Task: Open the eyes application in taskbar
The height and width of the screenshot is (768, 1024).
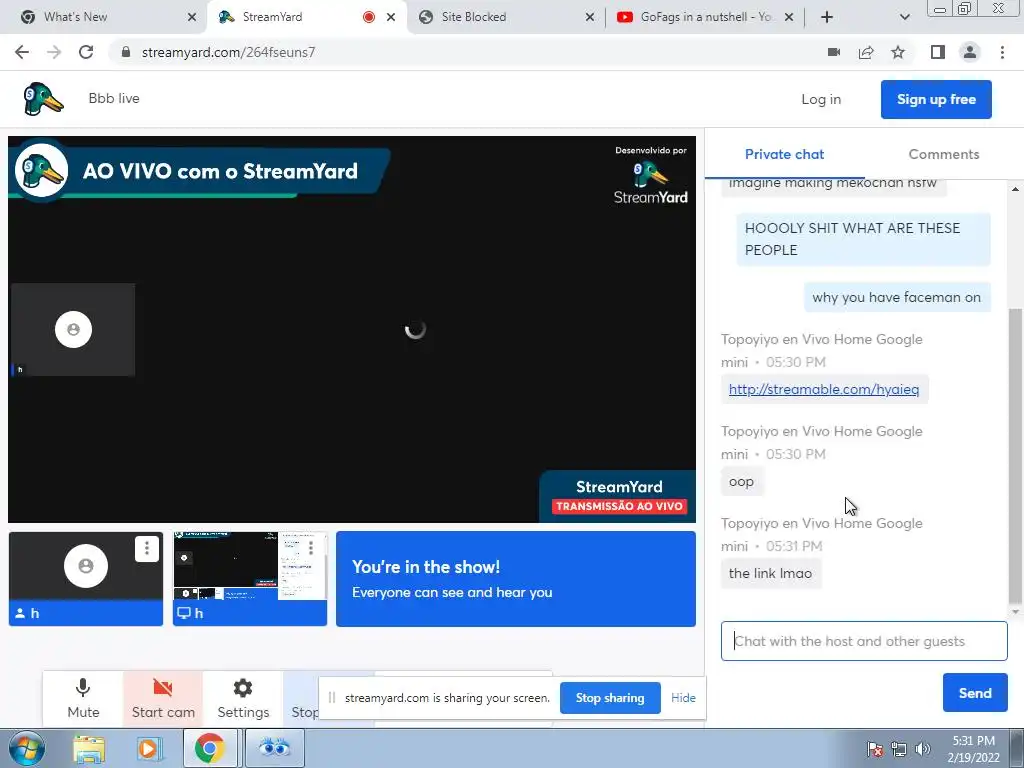Action: pyautogui.click(x=274, y=748)
